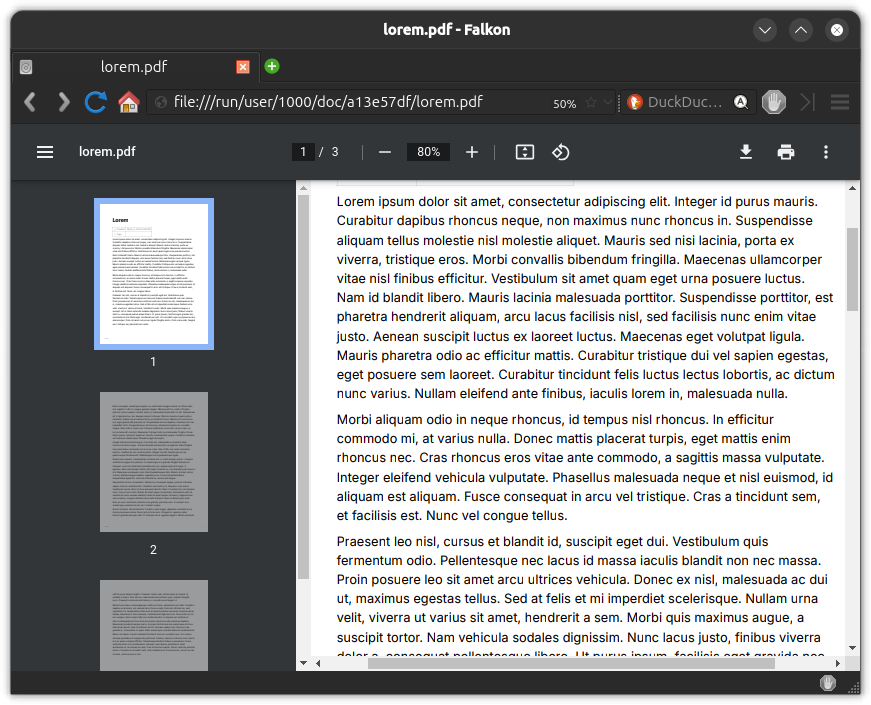Image resolution: width=871 pixels, height=705 pixels.
Task: Bookmark the page with the star icon
Action: click(590, 102)
